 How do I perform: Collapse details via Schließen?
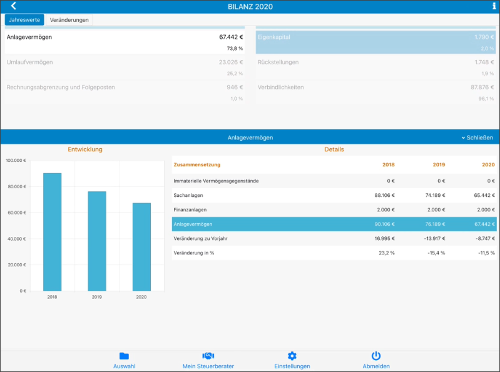[x=477, y=137]
